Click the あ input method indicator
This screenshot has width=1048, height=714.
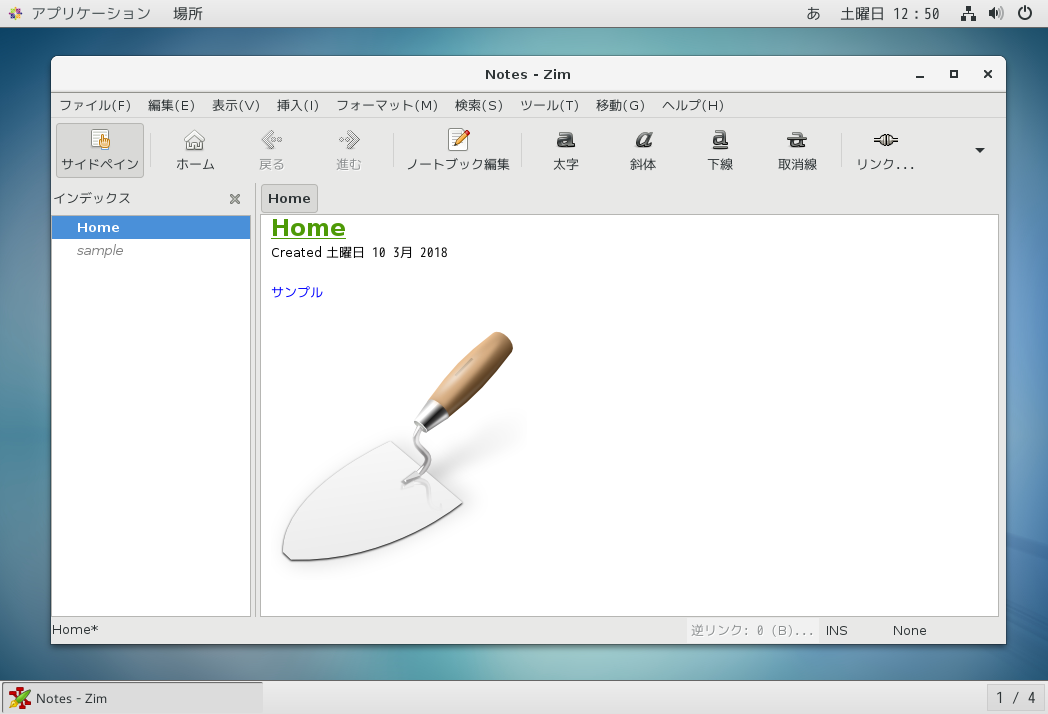tap(813, 13)
